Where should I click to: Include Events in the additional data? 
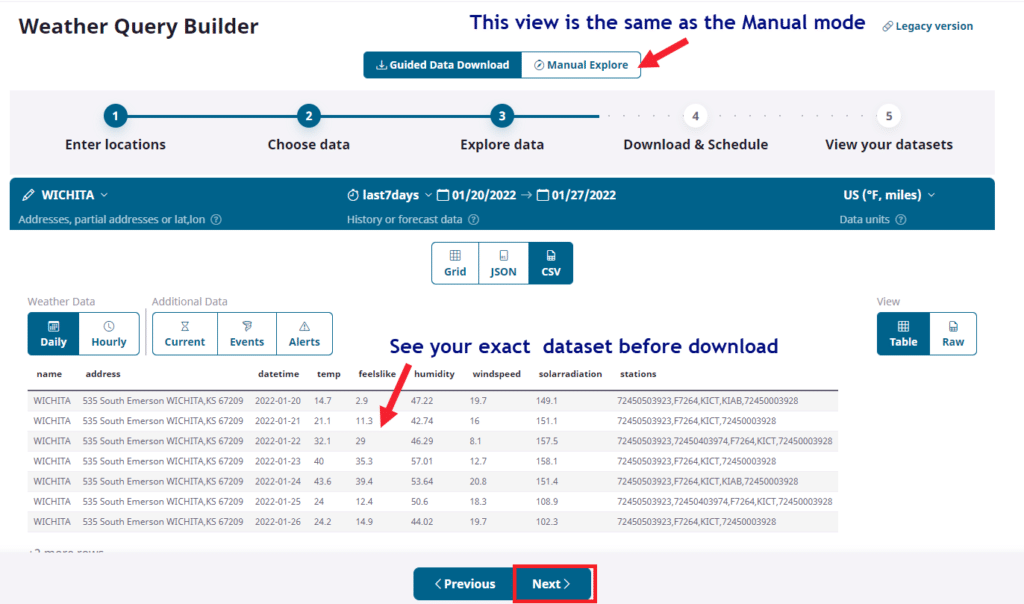coord(246,333)
